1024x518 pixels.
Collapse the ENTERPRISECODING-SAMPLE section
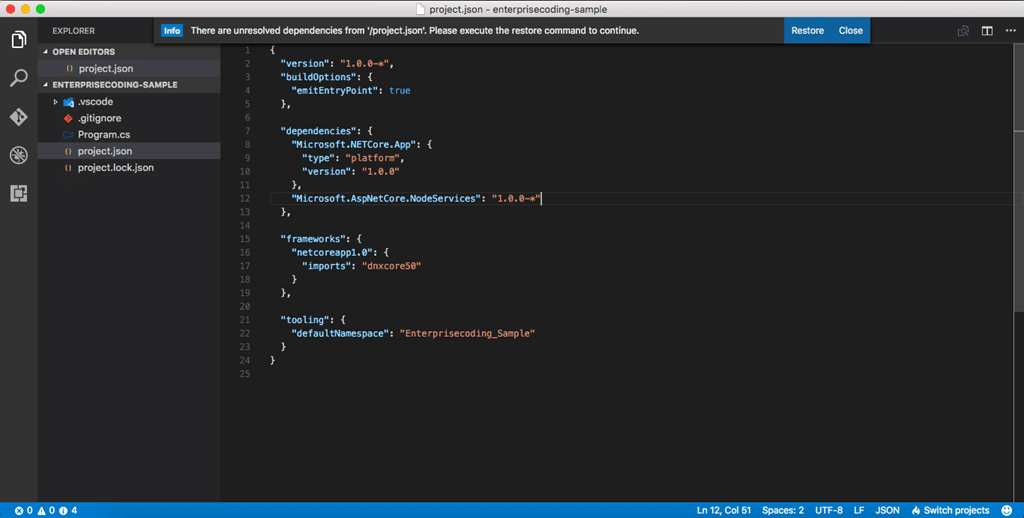(x=46, y=85)
